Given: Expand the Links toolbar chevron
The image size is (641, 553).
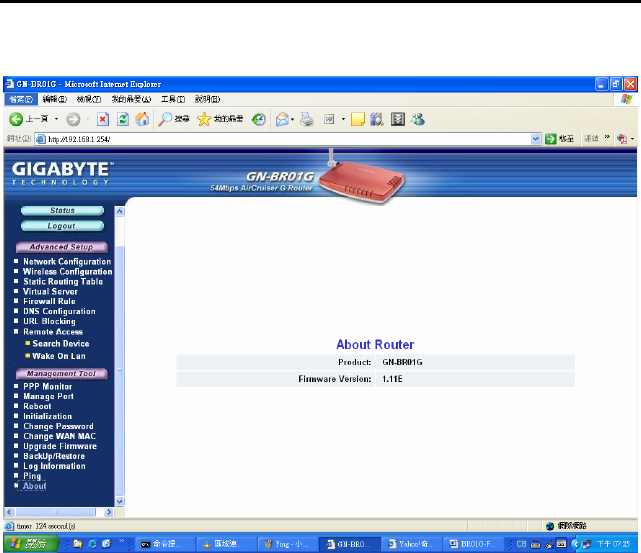Looking at the screenshot, I should (x=607, y=138).
